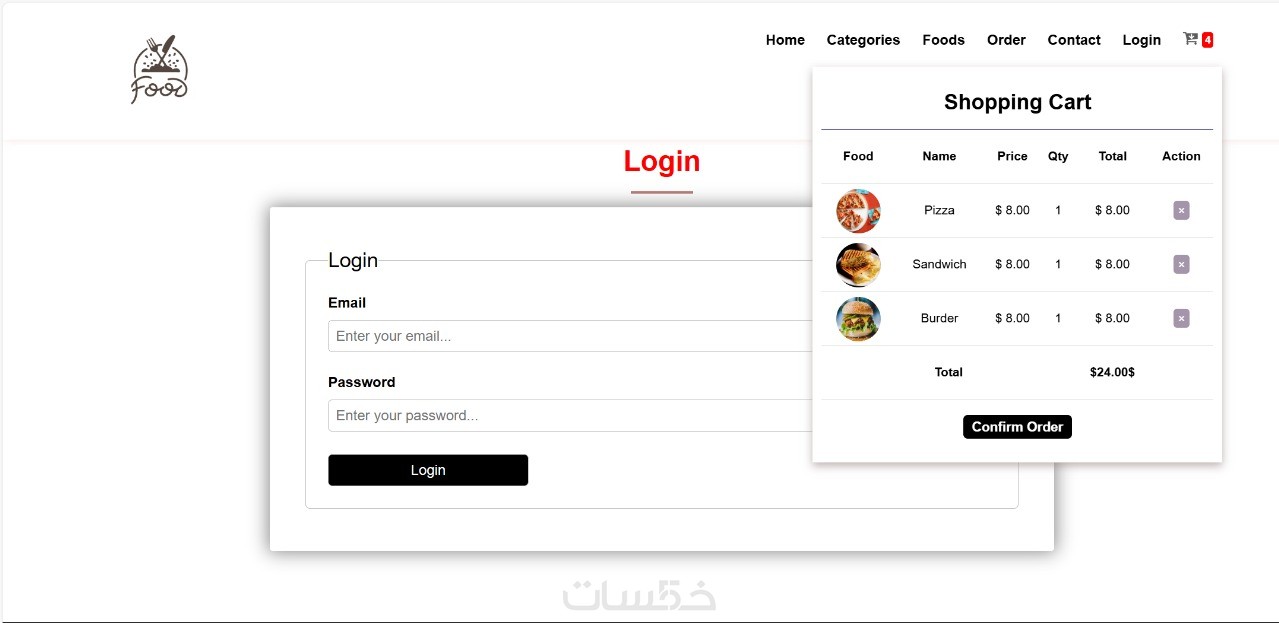The image size is (1279, 623).
Task: Open the Categories menu item
Action: 863,40
